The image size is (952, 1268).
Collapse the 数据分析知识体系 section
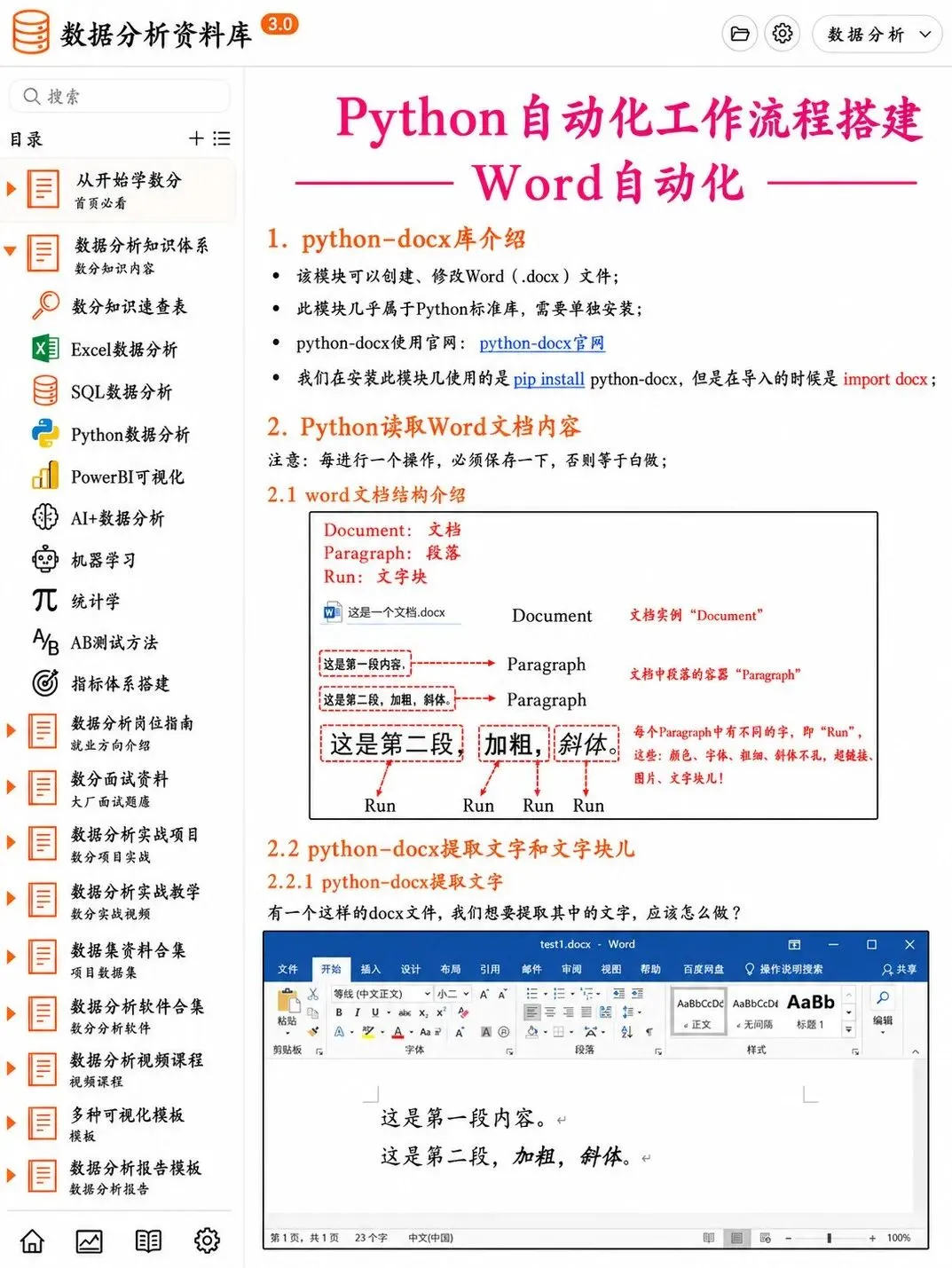click(11, 251)
